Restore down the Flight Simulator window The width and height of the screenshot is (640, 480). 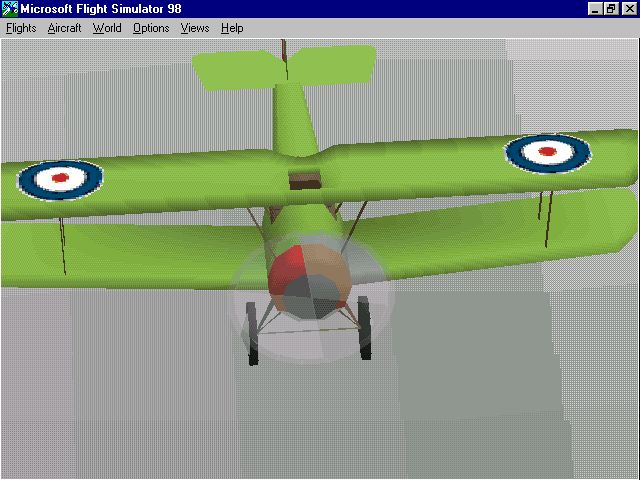(x=611, y=9)
